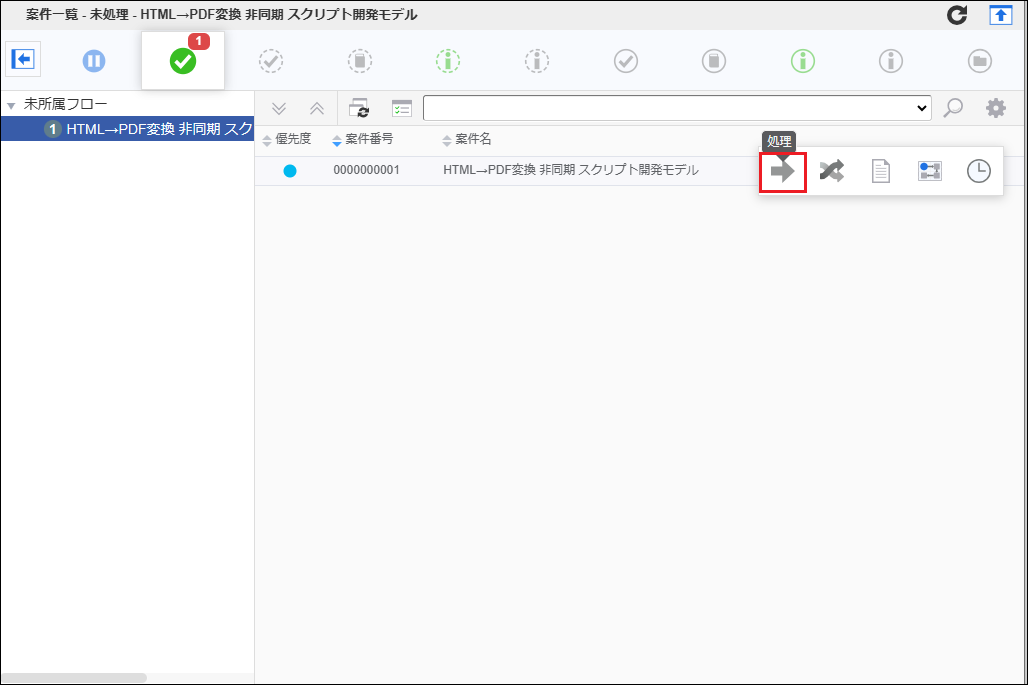Click the solid gray circle info icon
This screenshot has height=685, width=1028.
click(x=891, y=61)
